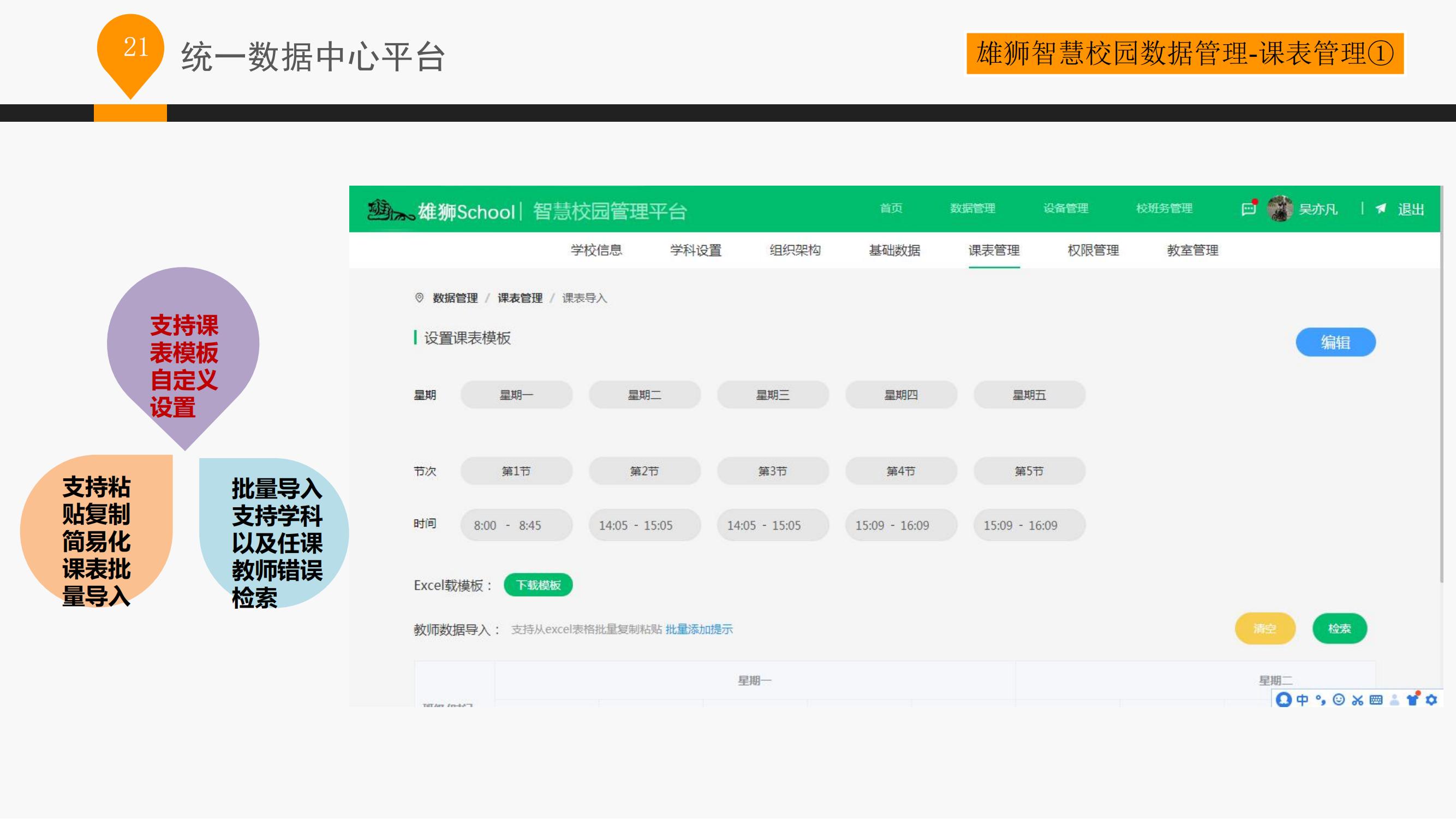Click the user avatar of 吴亦凡
Screen dimensions: 1456x819
click(1280, 209)
